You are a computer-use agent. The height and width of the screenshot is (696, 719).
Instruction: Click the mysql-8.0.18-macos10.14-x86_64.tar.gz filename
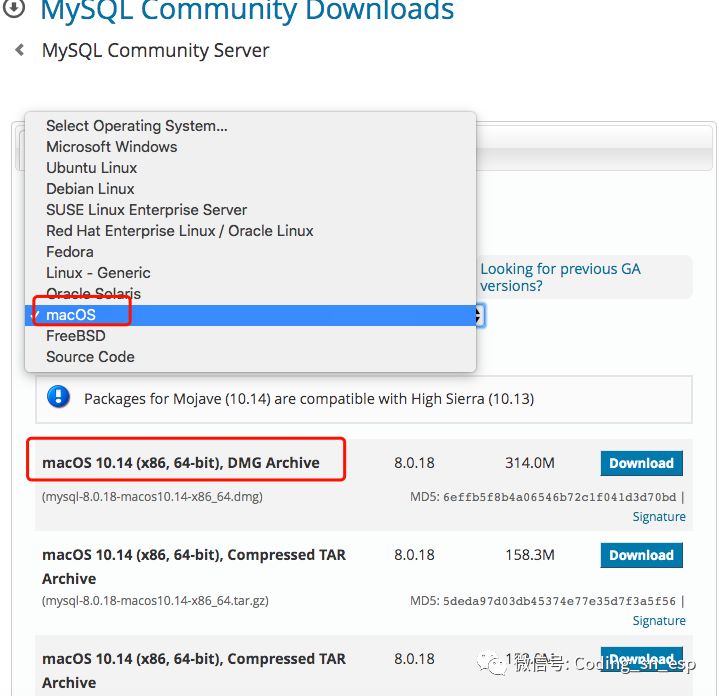click(155, 601)
